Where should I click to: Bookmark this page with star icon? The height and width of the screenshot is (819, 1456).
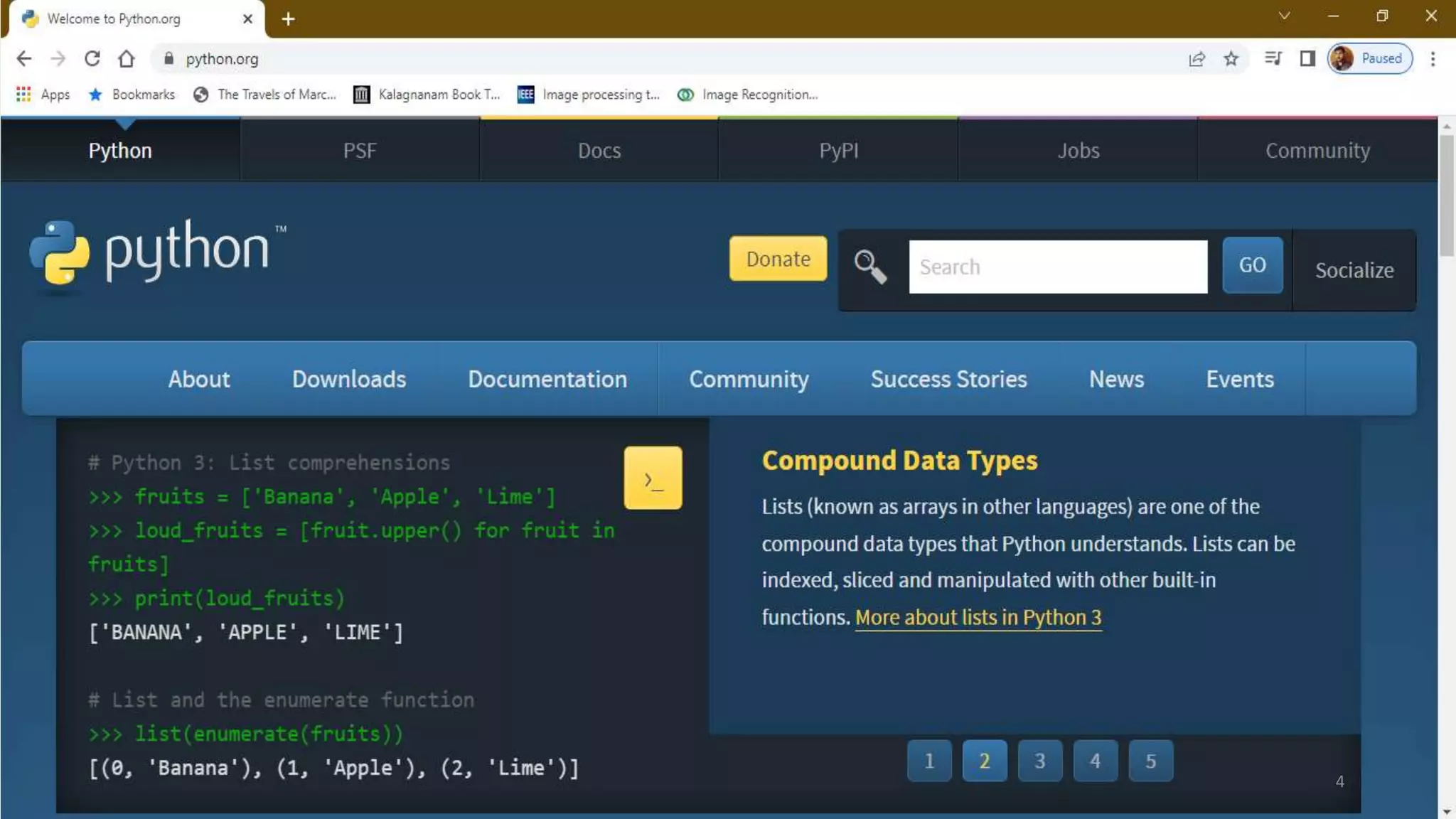tap(1231, 59)
